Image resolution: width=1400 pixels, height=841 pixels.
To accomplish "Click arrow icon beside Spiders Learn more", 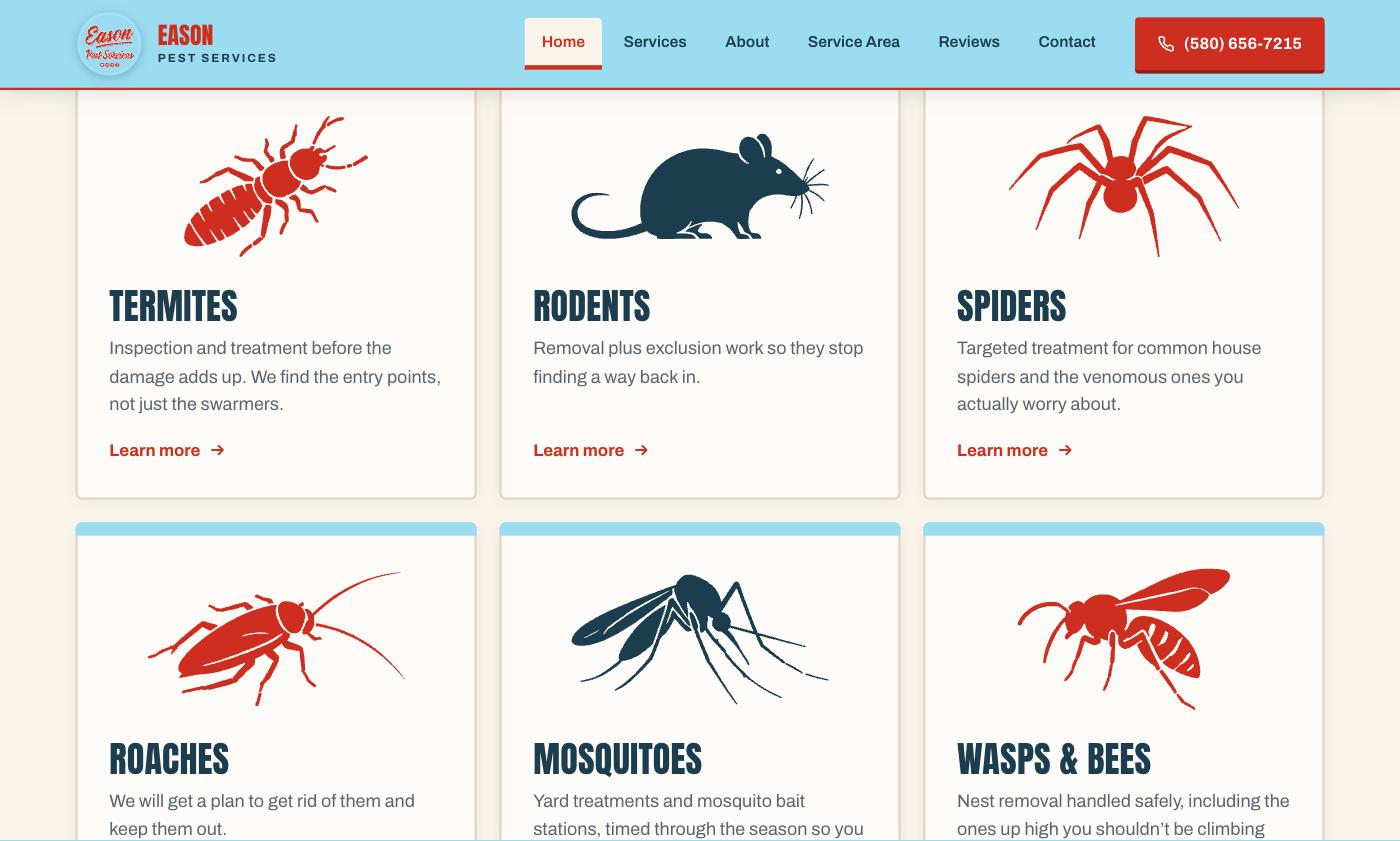I will coord(1066,450).
